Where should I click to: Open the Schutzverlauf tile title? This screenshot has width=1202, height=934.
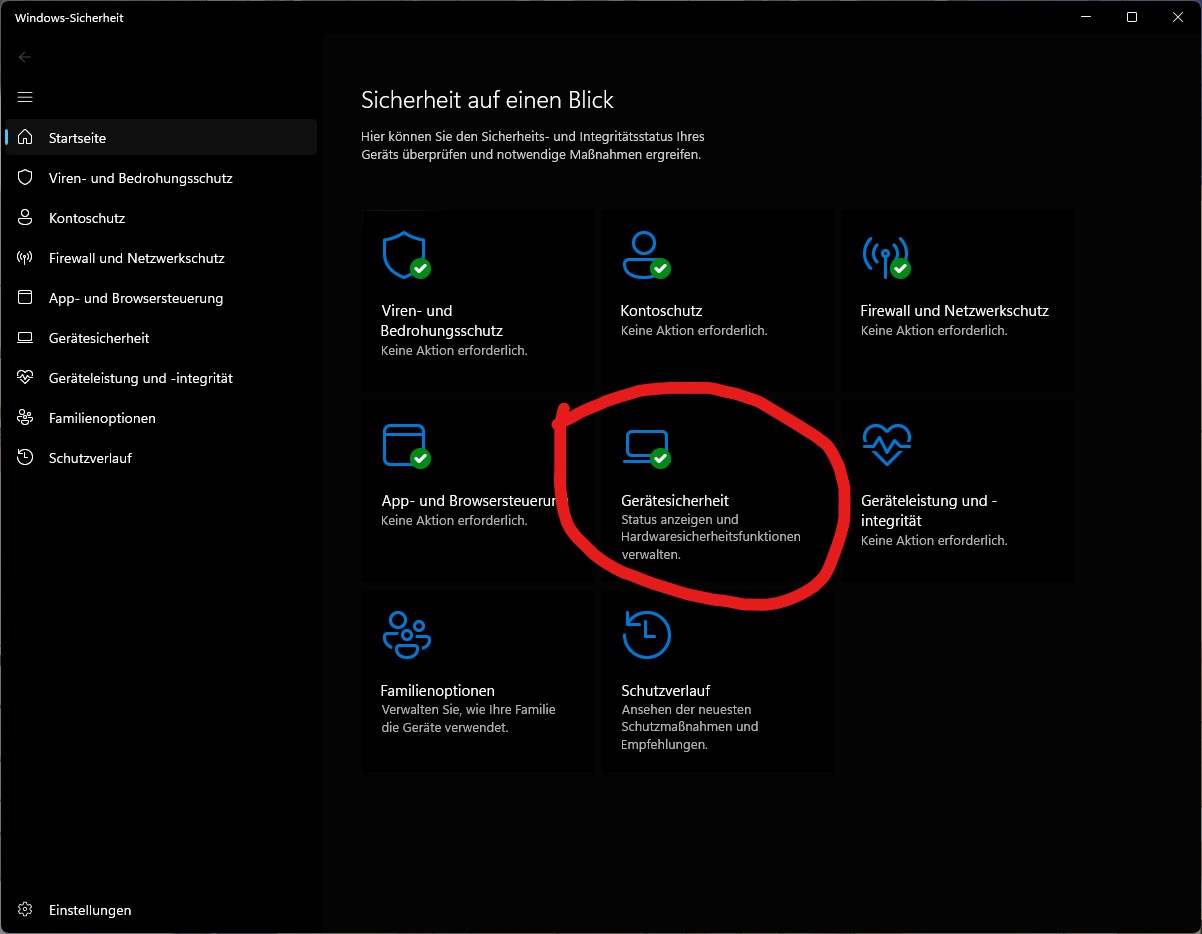click(x=666, y=691)
